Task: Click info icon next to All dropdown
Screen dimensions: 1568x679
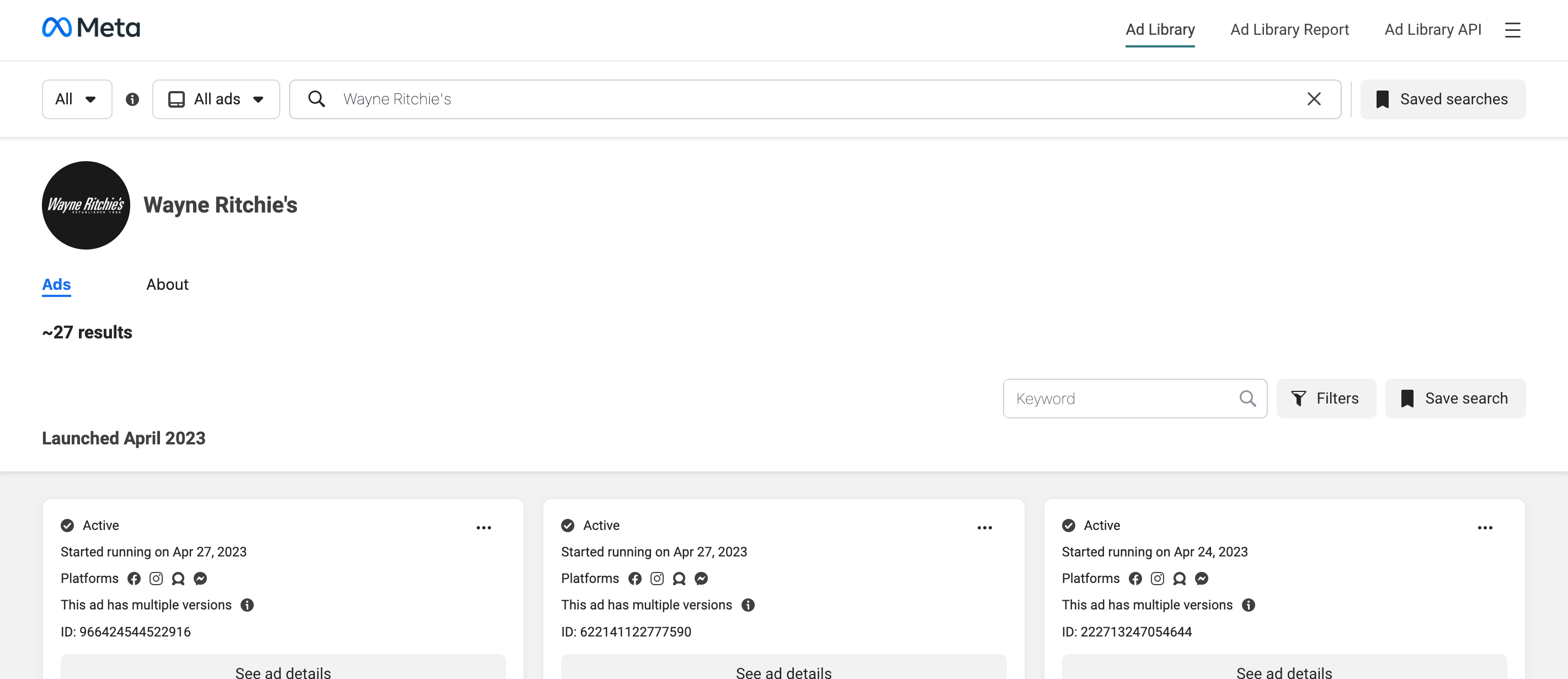Action: 132,99
